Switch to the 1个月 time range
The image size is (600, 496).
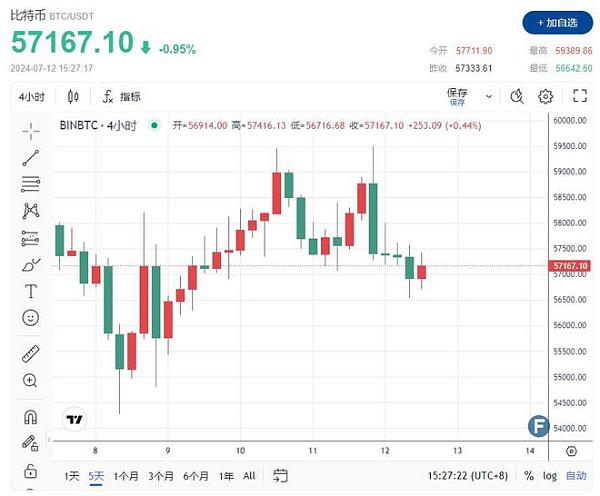(126, 476)
